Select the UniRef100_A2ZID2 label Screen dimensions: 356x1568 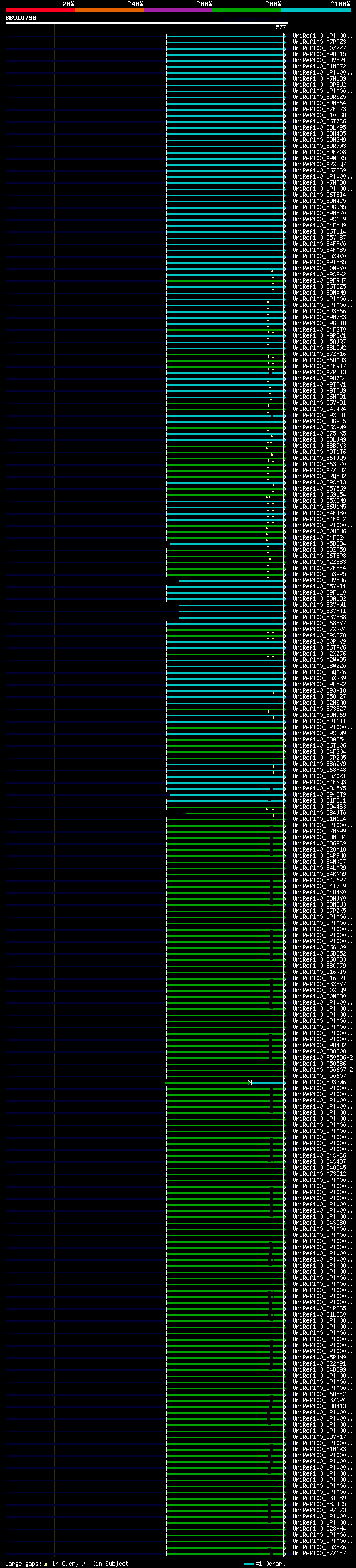tap(319, 470)
